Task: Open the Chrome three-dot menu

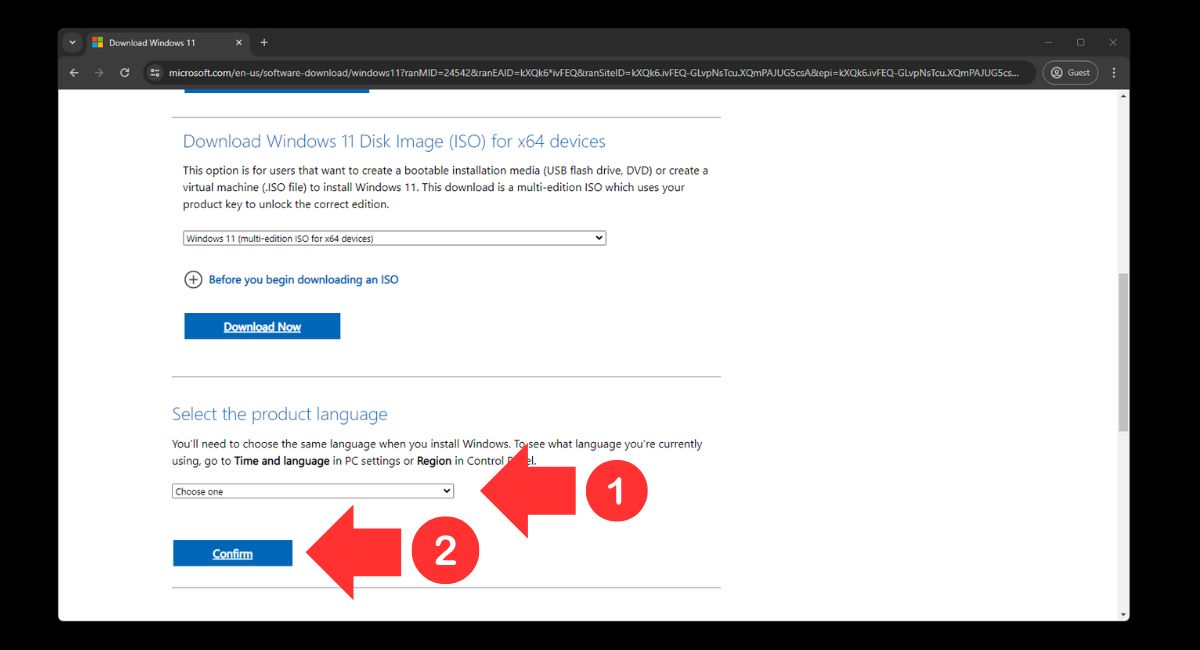Action: [x=1113, y=73]
